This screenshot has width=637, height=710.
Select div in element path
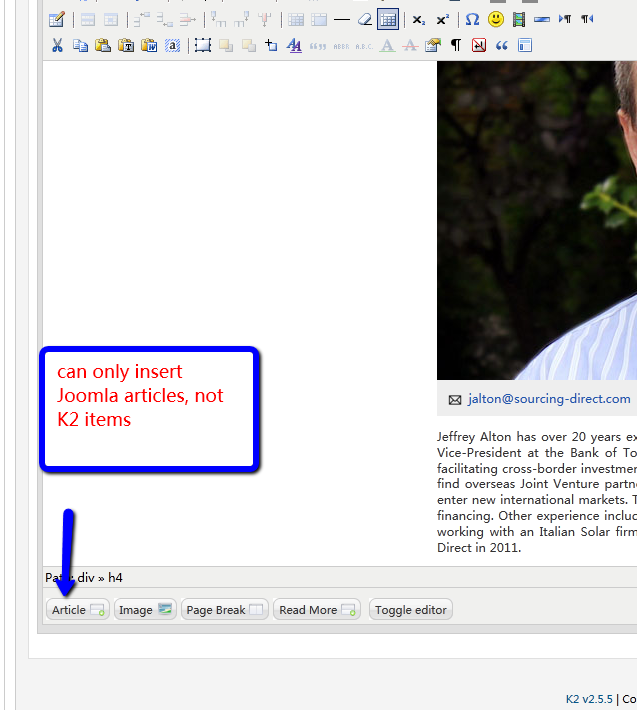pyautogui.click(x=86, y=578)
